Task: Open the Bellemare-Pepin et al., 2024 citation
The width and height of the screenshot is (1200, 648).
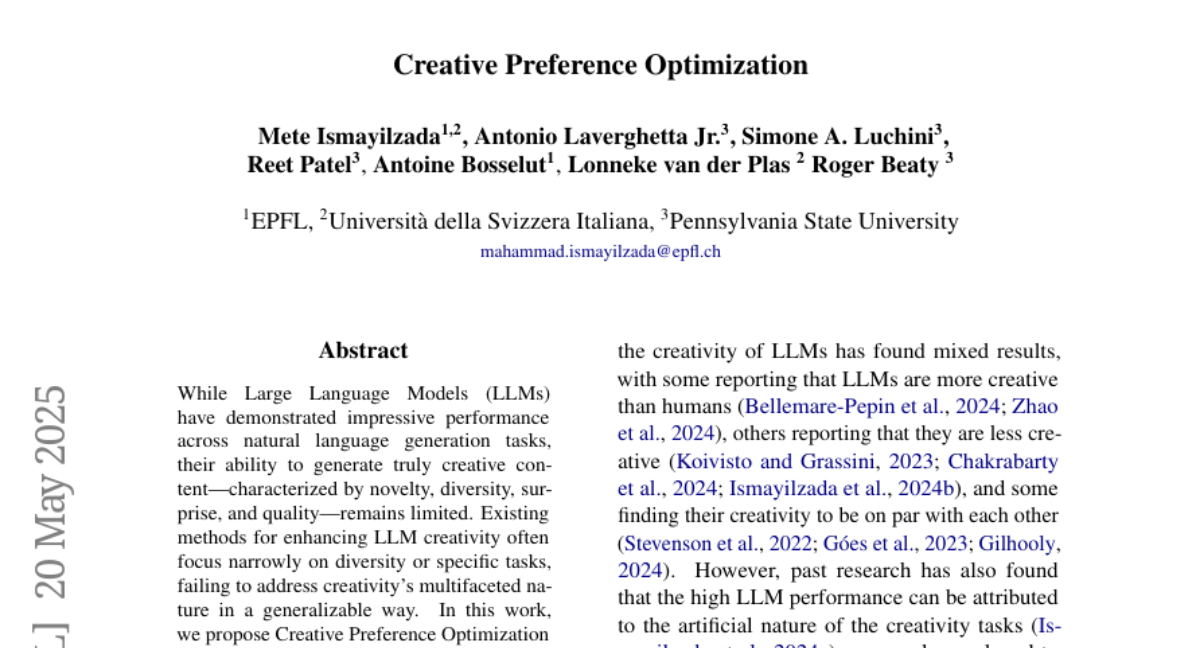Action: pos(874,407)
